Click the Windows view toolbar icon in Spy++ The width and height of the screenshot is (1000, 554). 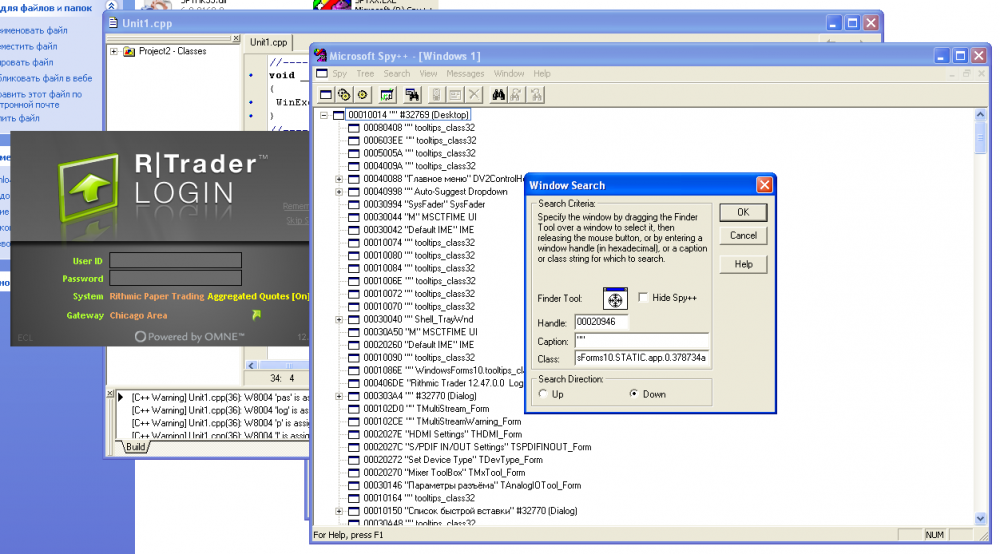[x=325, y=94]
